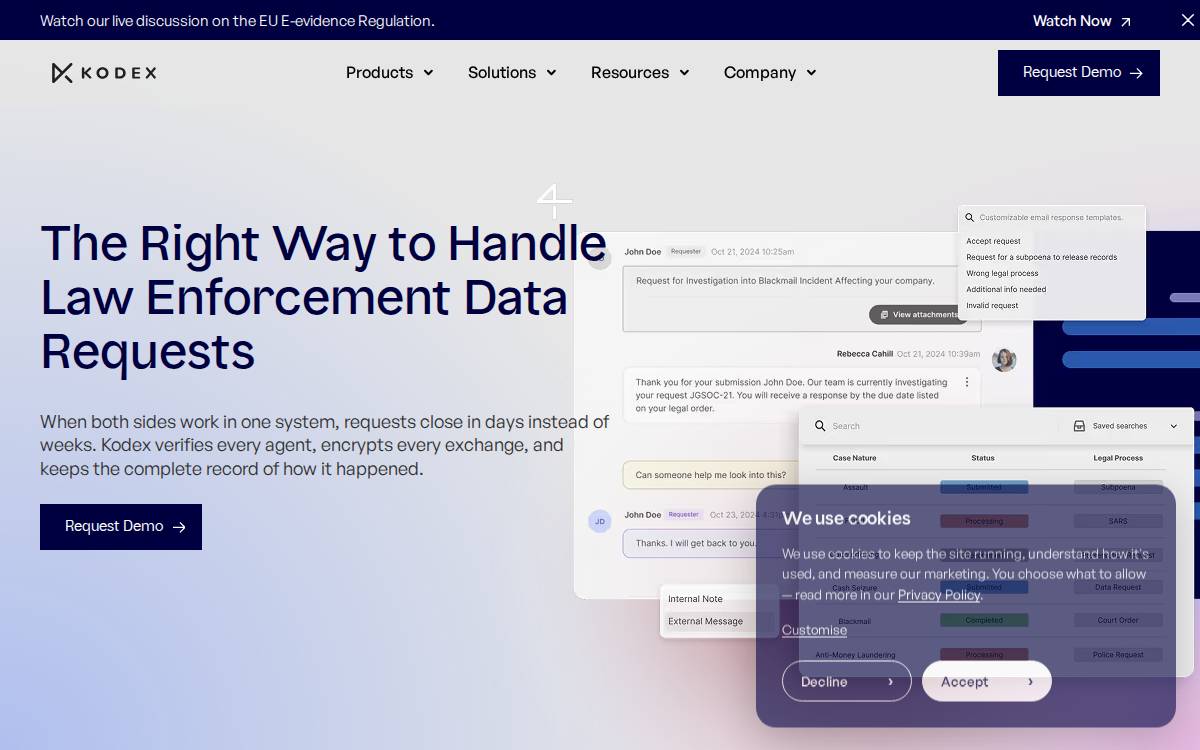This screenshot has width=1200, height=750.
Task: Click the 'Legal Process' column header
Action: click(1118, 458)
